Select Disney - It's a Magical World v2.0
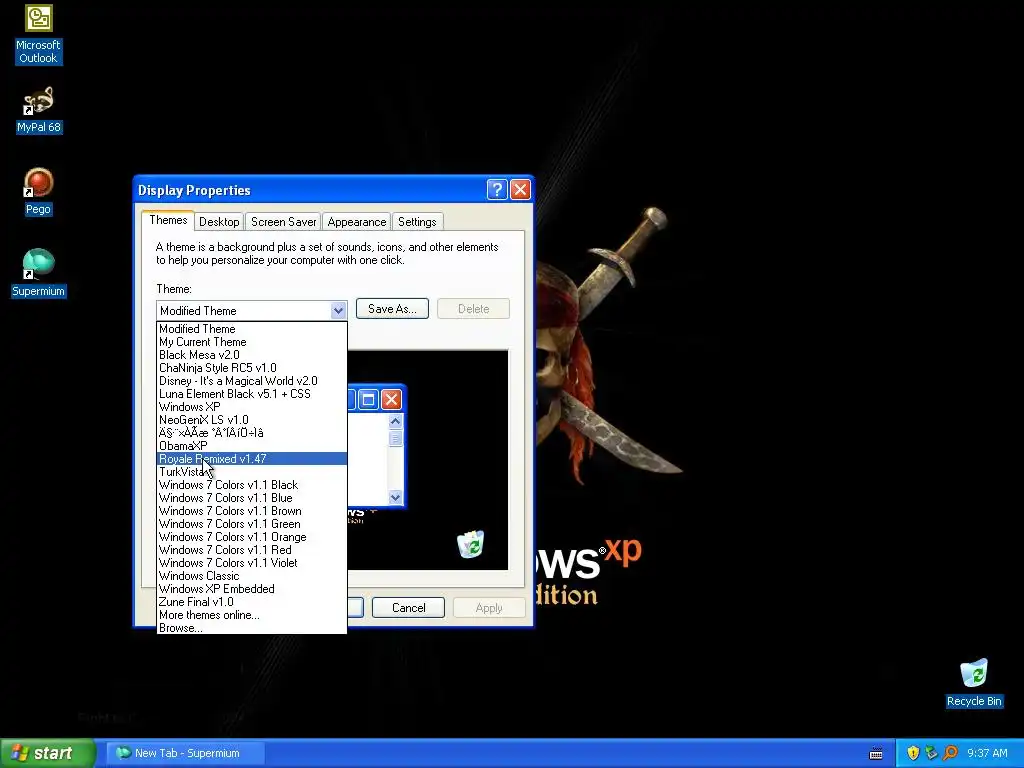1024x768 pixels. [x=251, y=381]
